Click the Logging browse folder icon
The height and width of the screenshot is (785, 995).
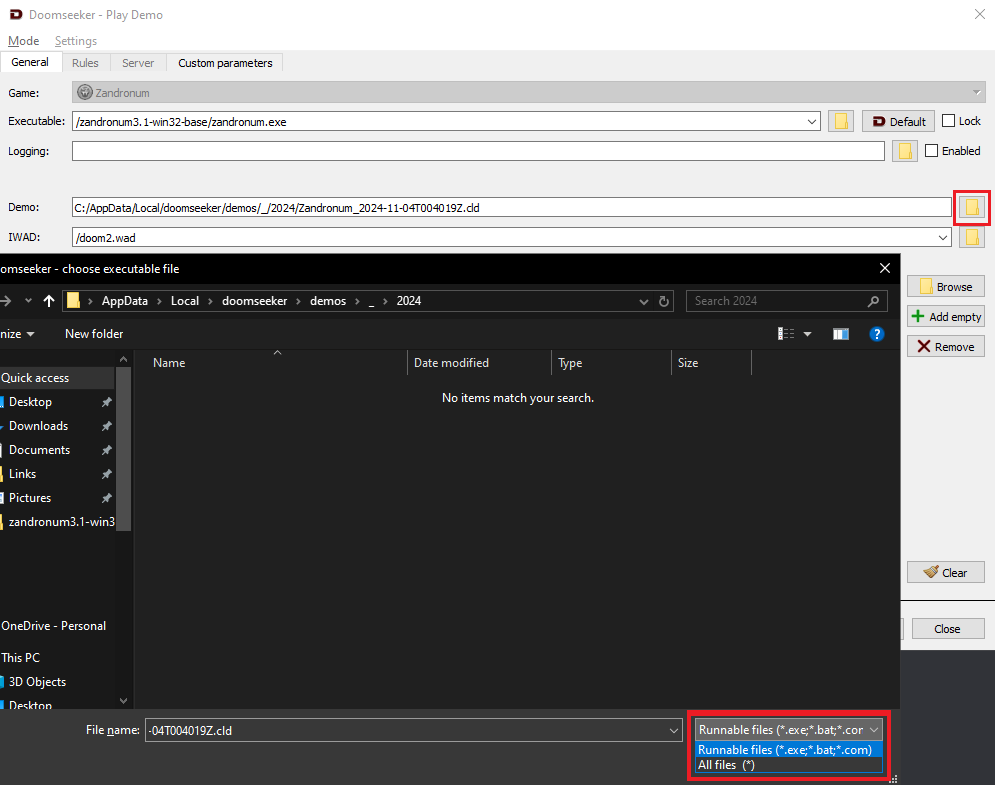point(905,151)
